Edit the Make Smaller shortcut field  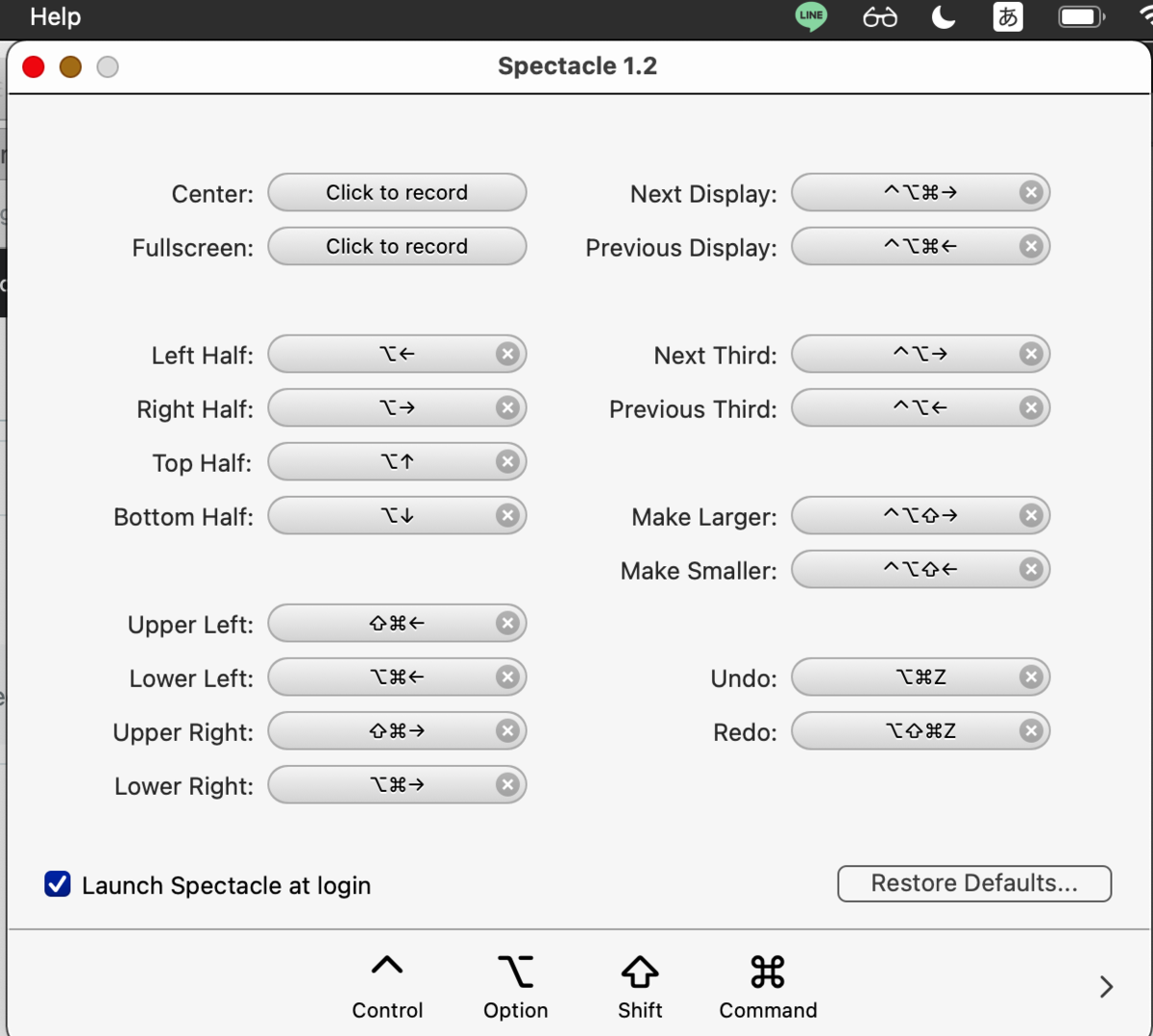(920, 569)
